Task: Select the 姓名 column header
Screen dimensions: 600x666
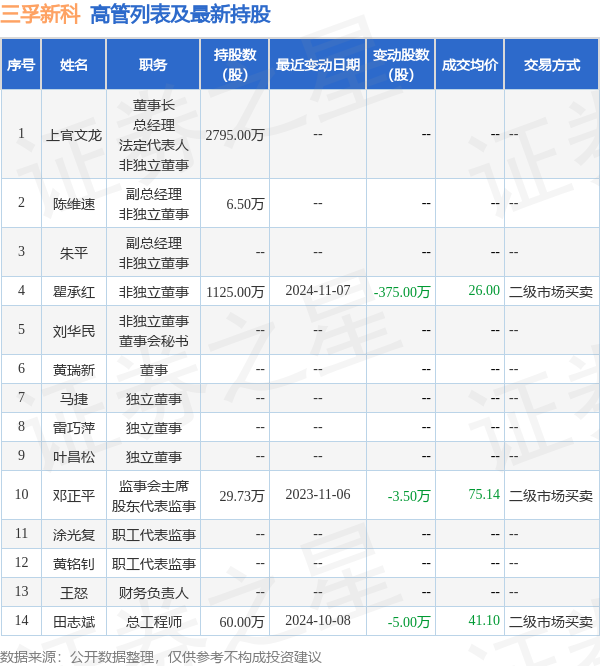Action: 74,65
